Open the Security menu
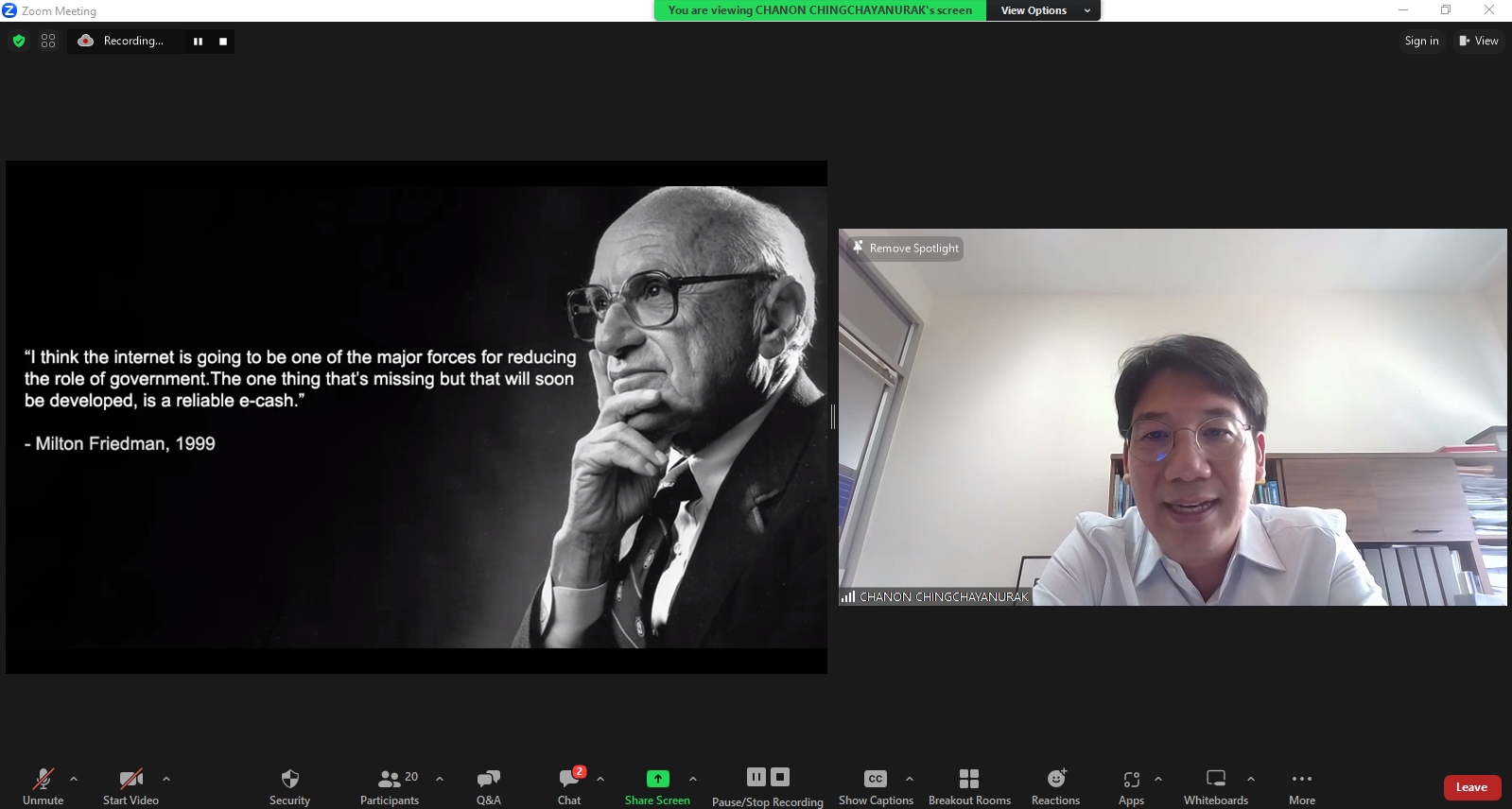Image resolution: width=1512 pixels, height=809 pixels. [x=289, y=786]
